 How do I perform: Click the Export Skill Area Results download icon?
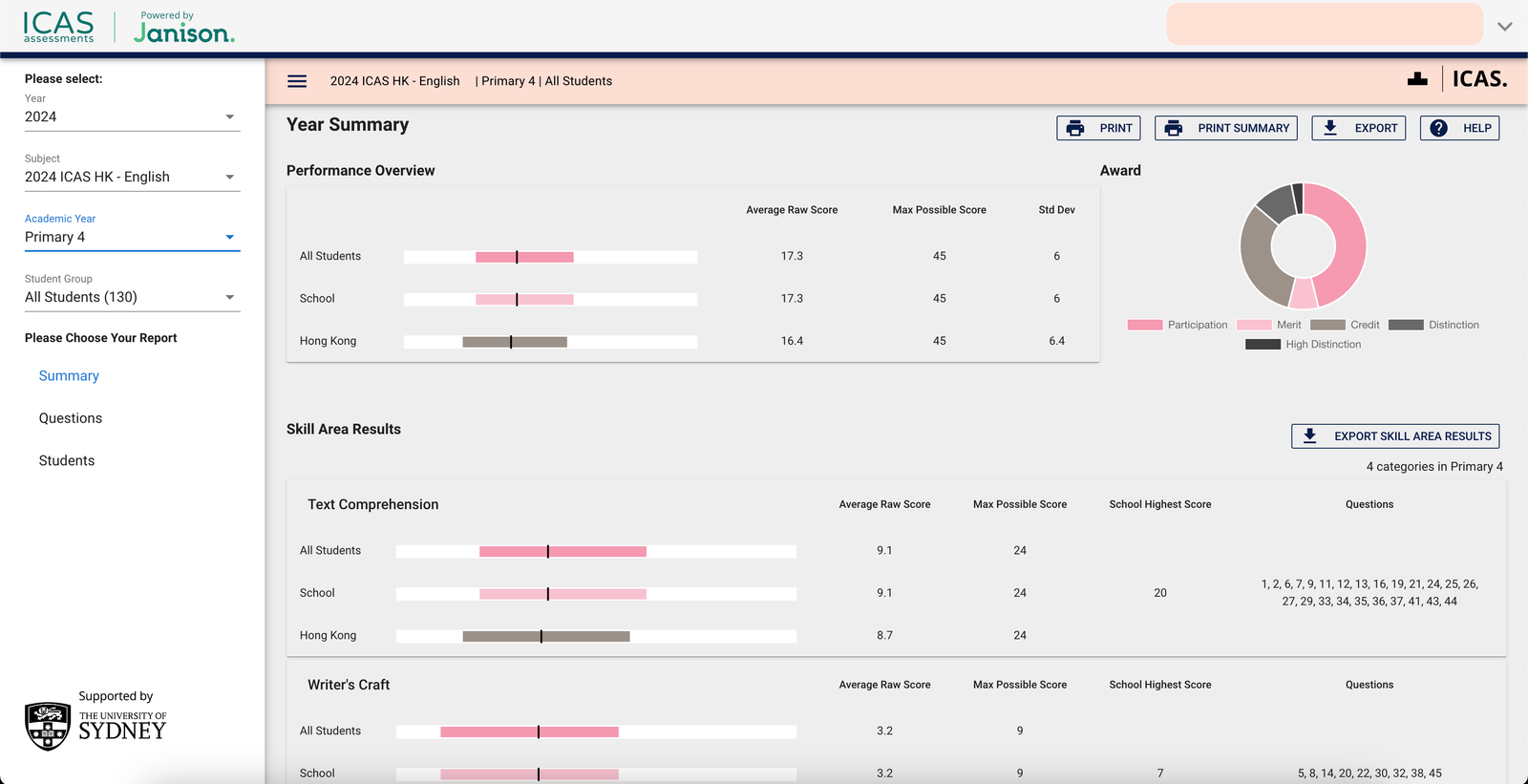tap(1310, 436)
